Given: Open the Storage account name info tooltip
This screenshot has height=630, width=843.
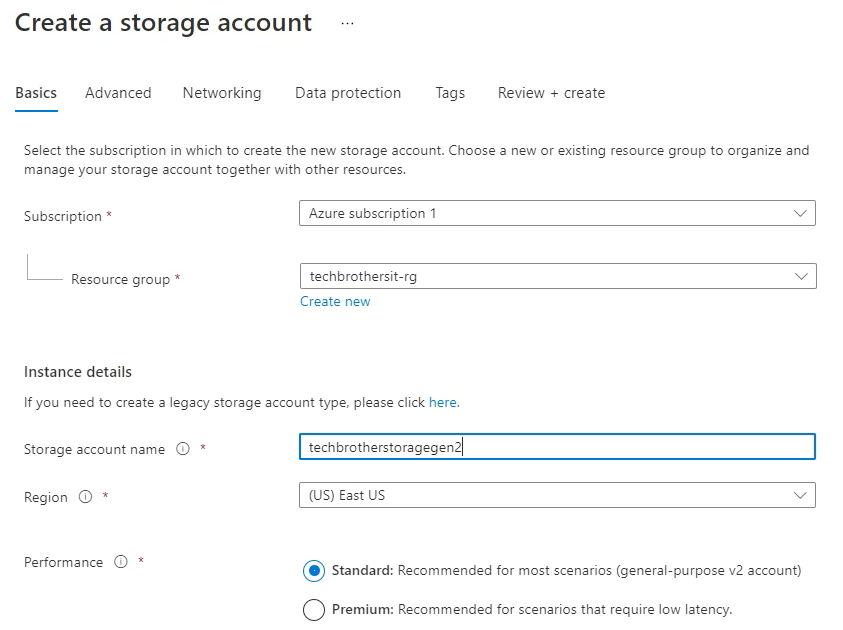Looking at the screenshot, I should tap(180, 449).
